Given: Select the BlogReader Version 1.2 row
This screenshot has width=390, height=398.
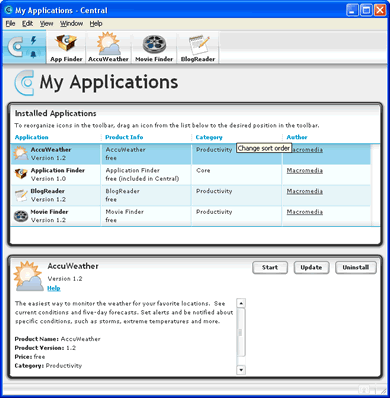Looking at the screenshot, I should tap(190, 195).
